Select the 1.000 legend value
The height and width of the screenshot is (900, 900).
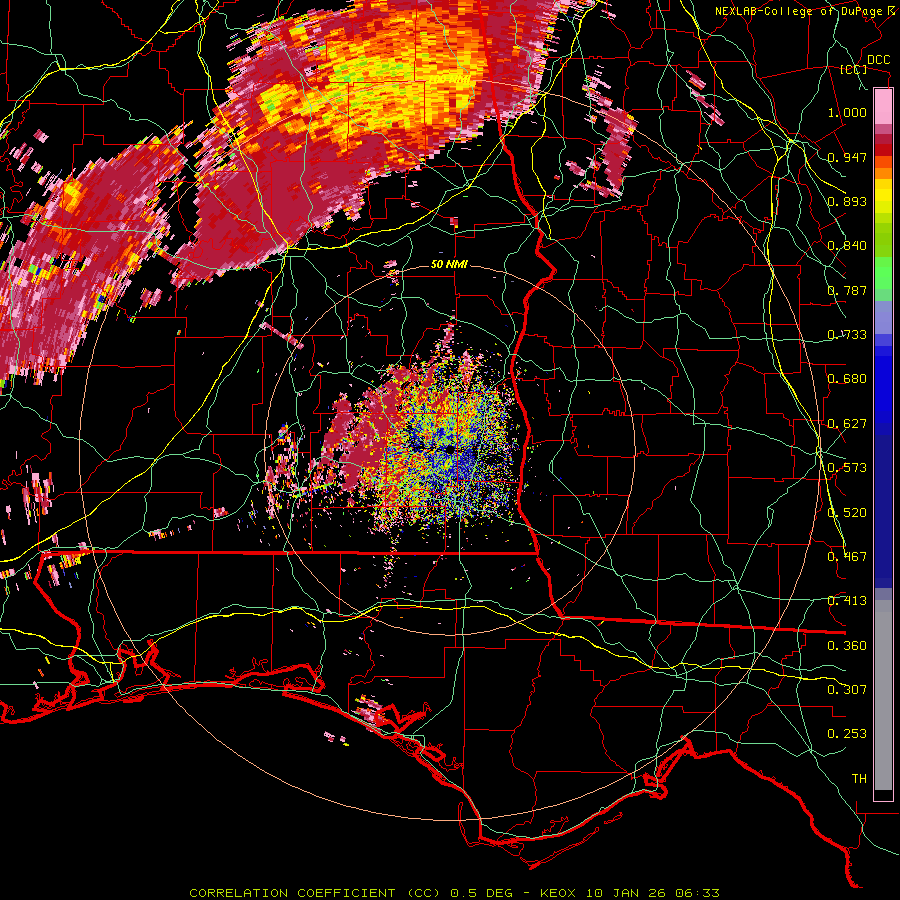tap(847, 112)
